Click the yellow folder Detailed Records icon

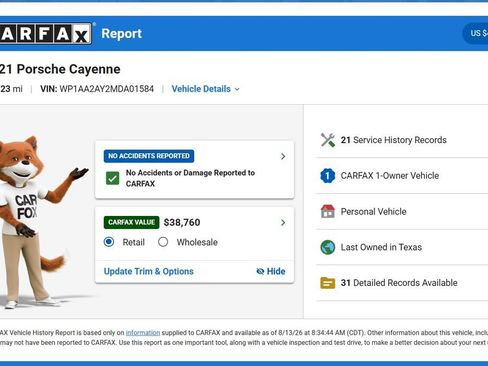tap(328, 283)
